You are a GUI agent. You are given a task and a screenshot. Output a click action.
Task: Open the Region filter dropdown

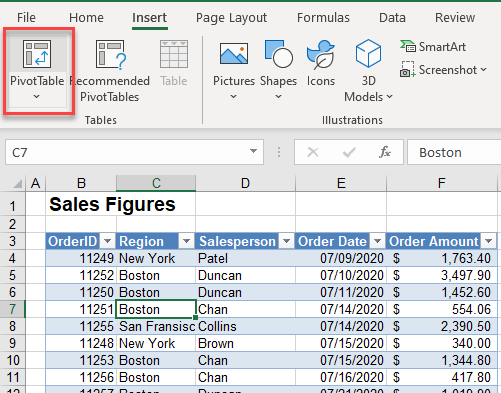click(186, 241)
